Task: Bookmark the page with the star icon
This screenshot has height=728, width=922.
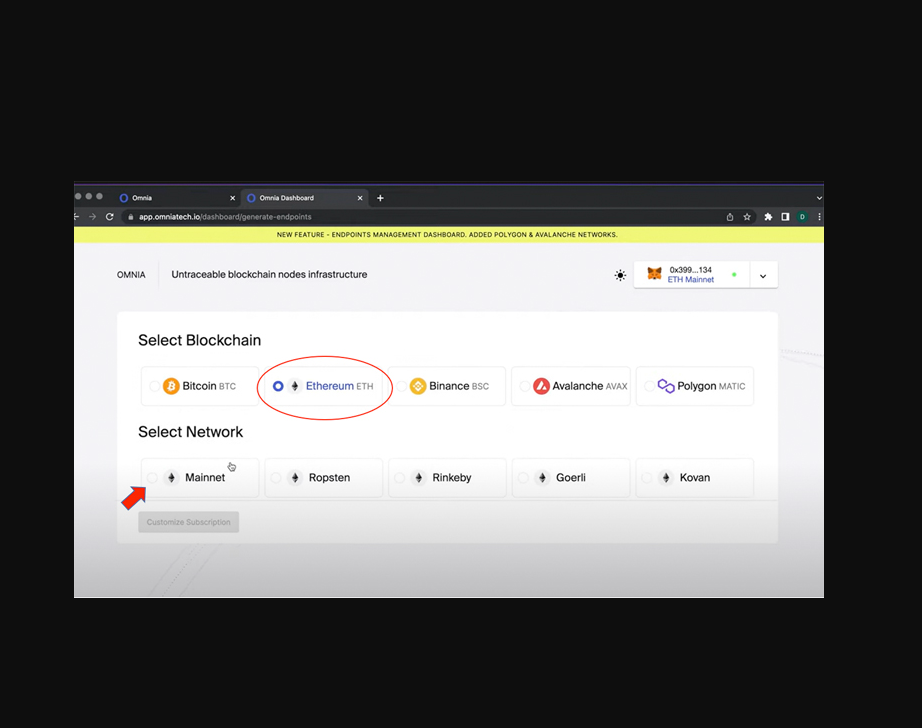Action: [x=747, y=217]
